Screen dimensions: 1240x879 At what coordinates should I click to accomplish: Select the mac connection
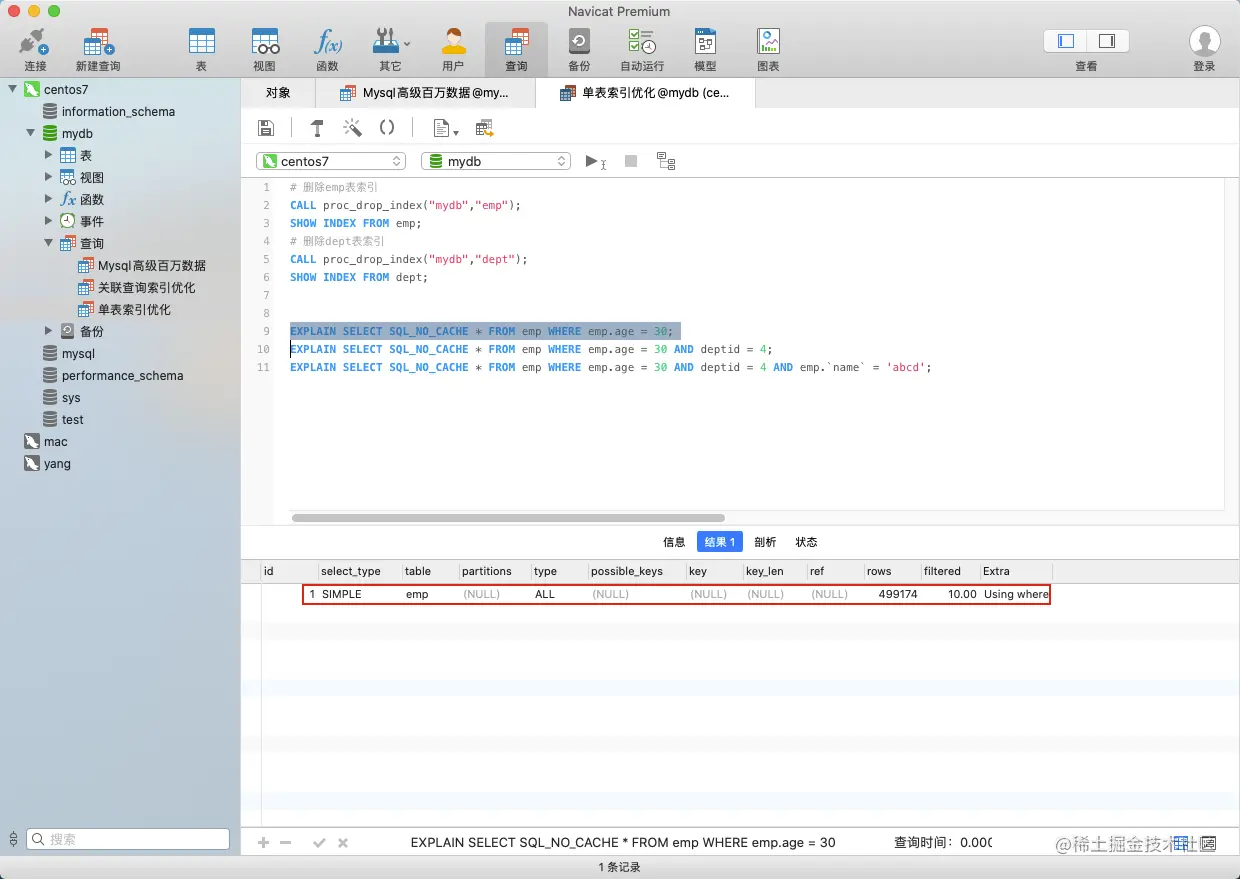point(56,441)
